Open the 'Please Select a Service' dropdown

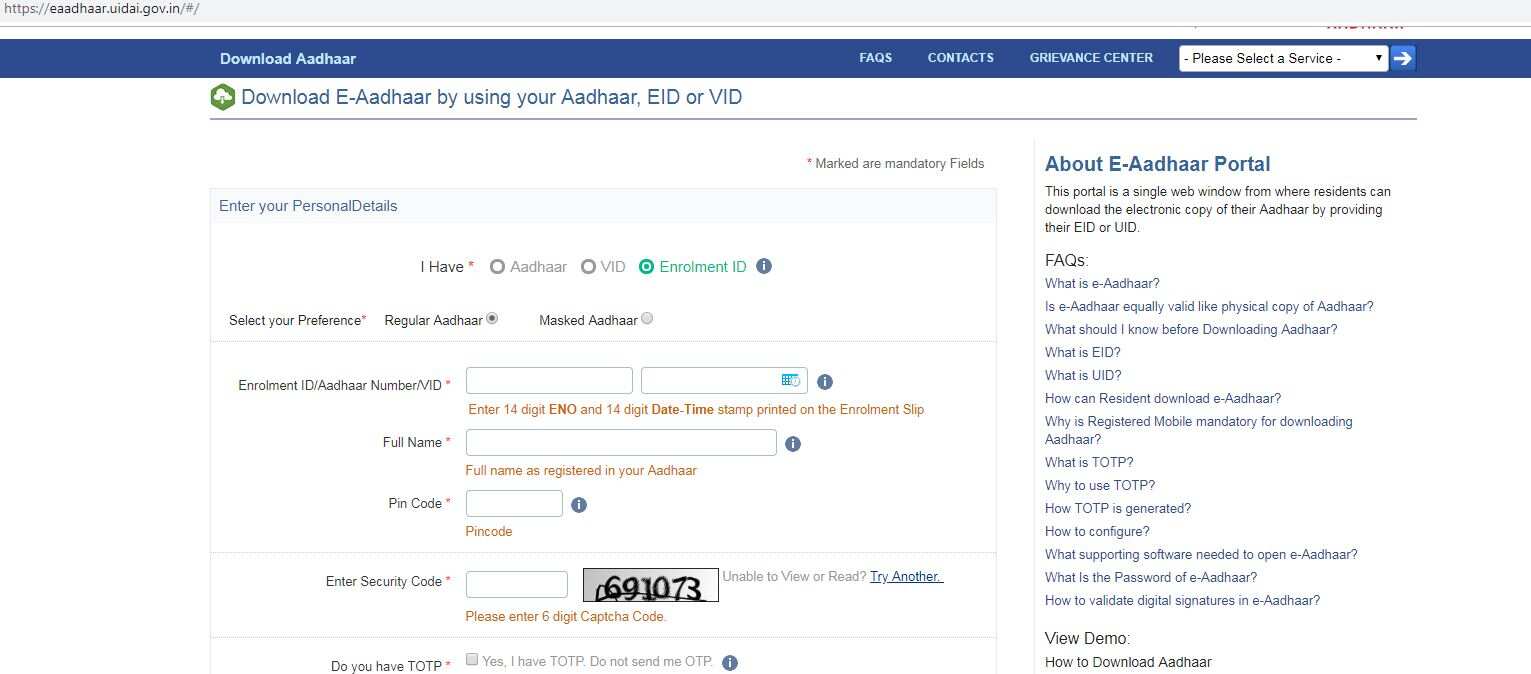[1284, 58]
